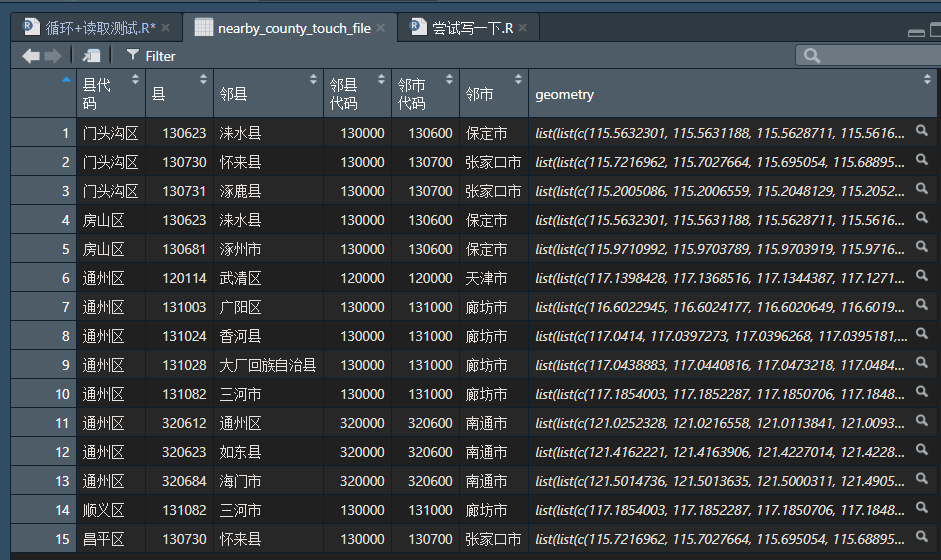Inspect geometry cell in row 4

tap(922, 217)
